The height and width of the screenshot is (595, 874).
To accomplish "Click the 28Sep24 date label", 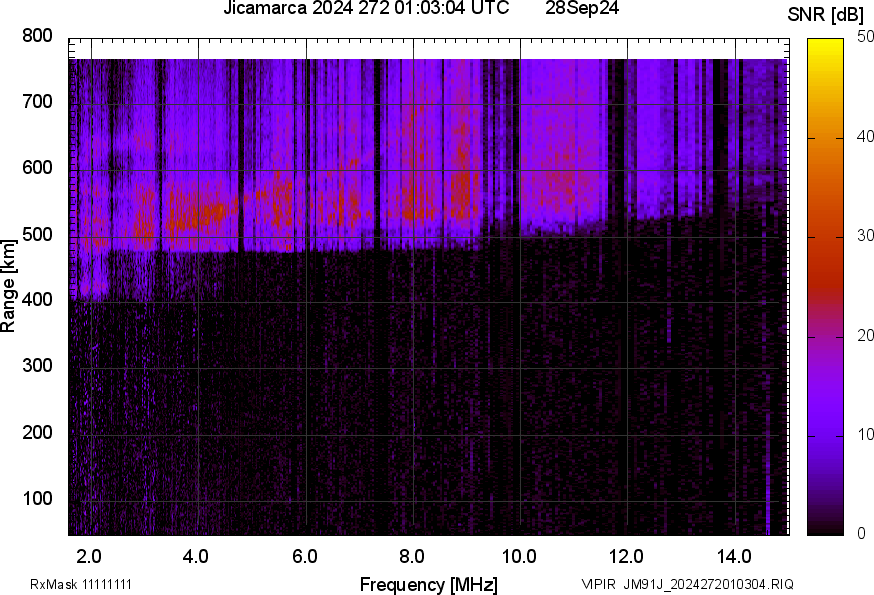I will pyautogui.click(x=581, y=9).
